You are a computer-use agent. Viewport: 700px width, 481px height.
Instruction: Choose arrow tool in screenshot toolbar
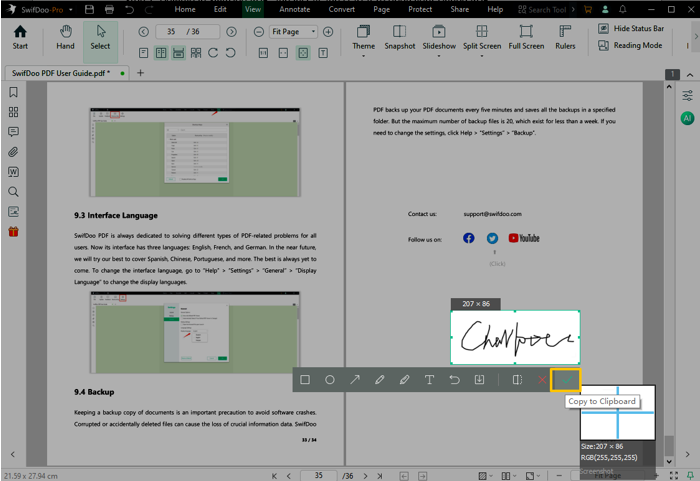355,380
